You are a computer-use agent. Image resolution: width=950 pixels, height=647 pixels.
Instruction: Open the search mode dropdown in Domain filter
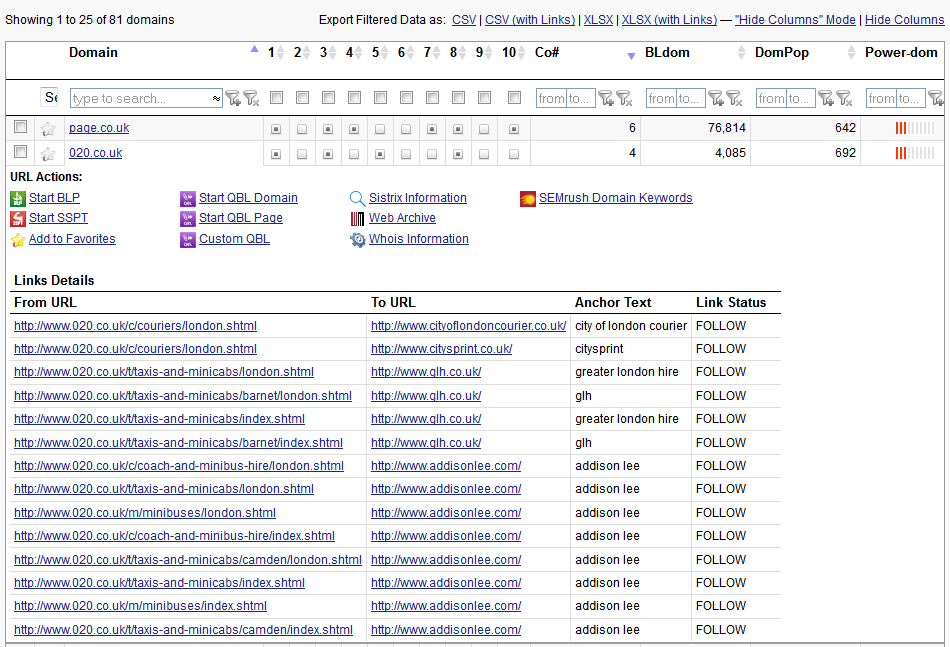pyautogui.click(x=216, y=98)
